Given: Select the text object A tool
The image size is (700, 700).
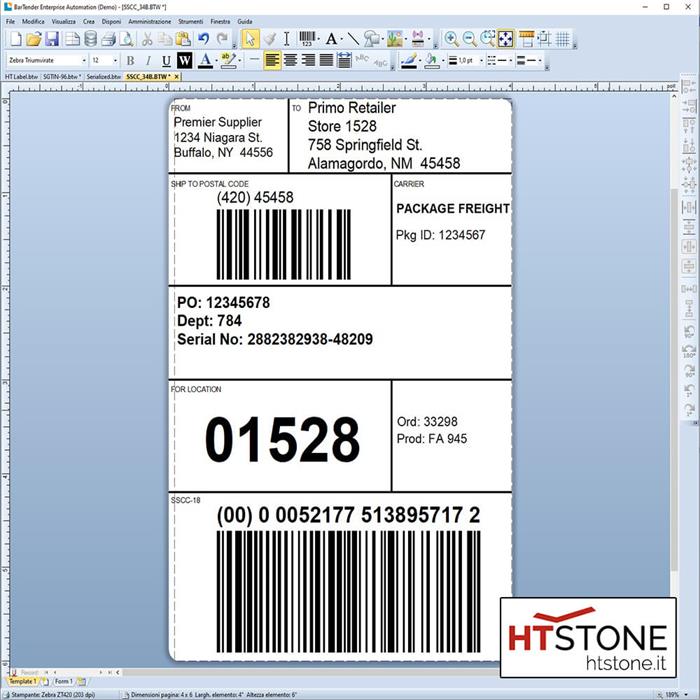Looking at the screenshot, I should click(331, 39).
